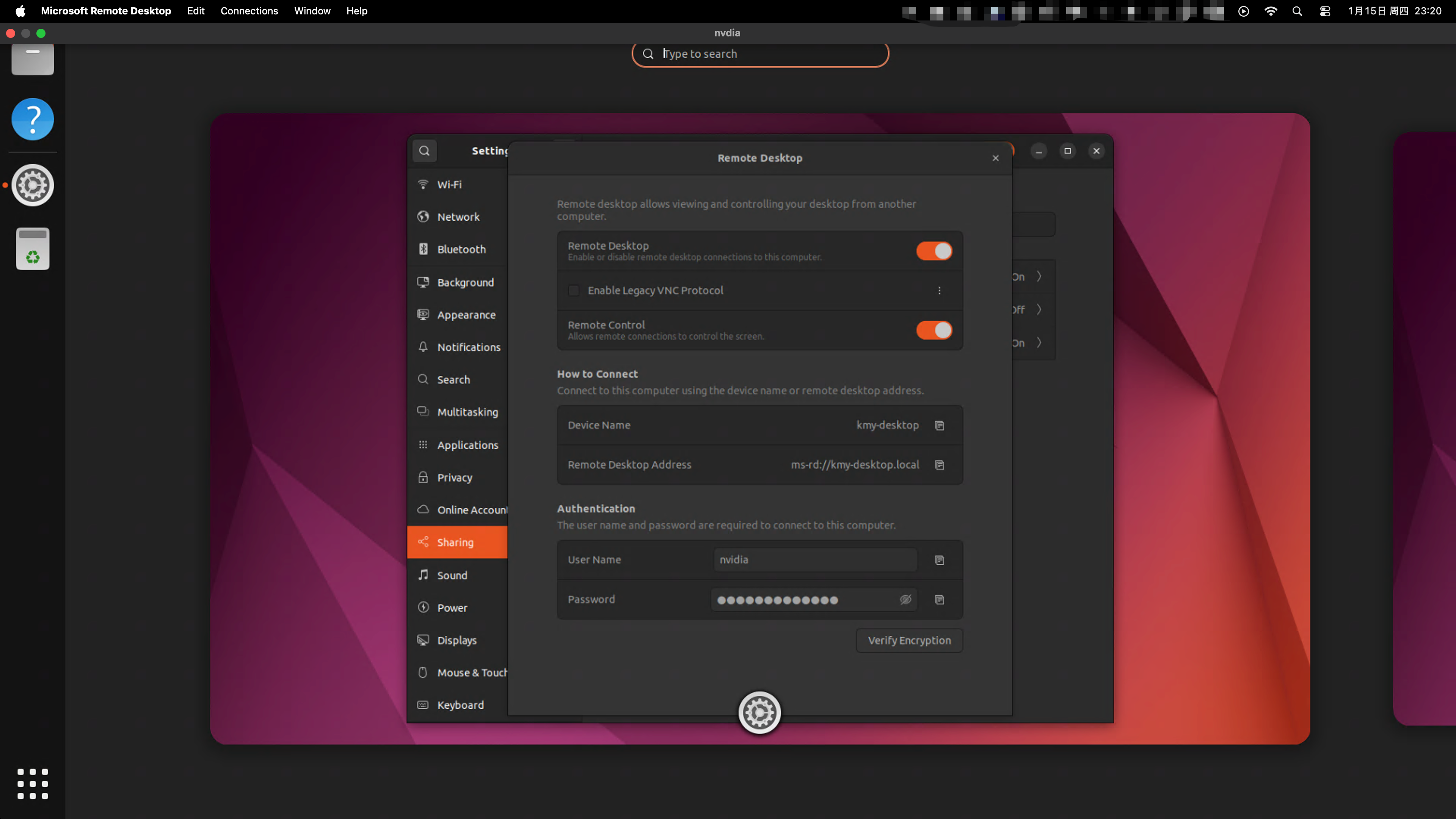The height and width of the screenshot is (819, 1456).
Task: Open Keyboard settings
Action: (457, 705)
